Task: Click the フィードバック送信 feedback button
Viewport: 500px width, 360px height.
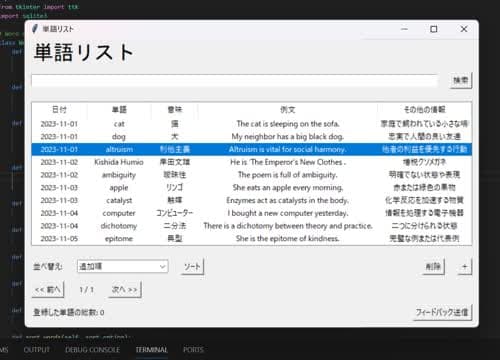Action: pos(442,312)
